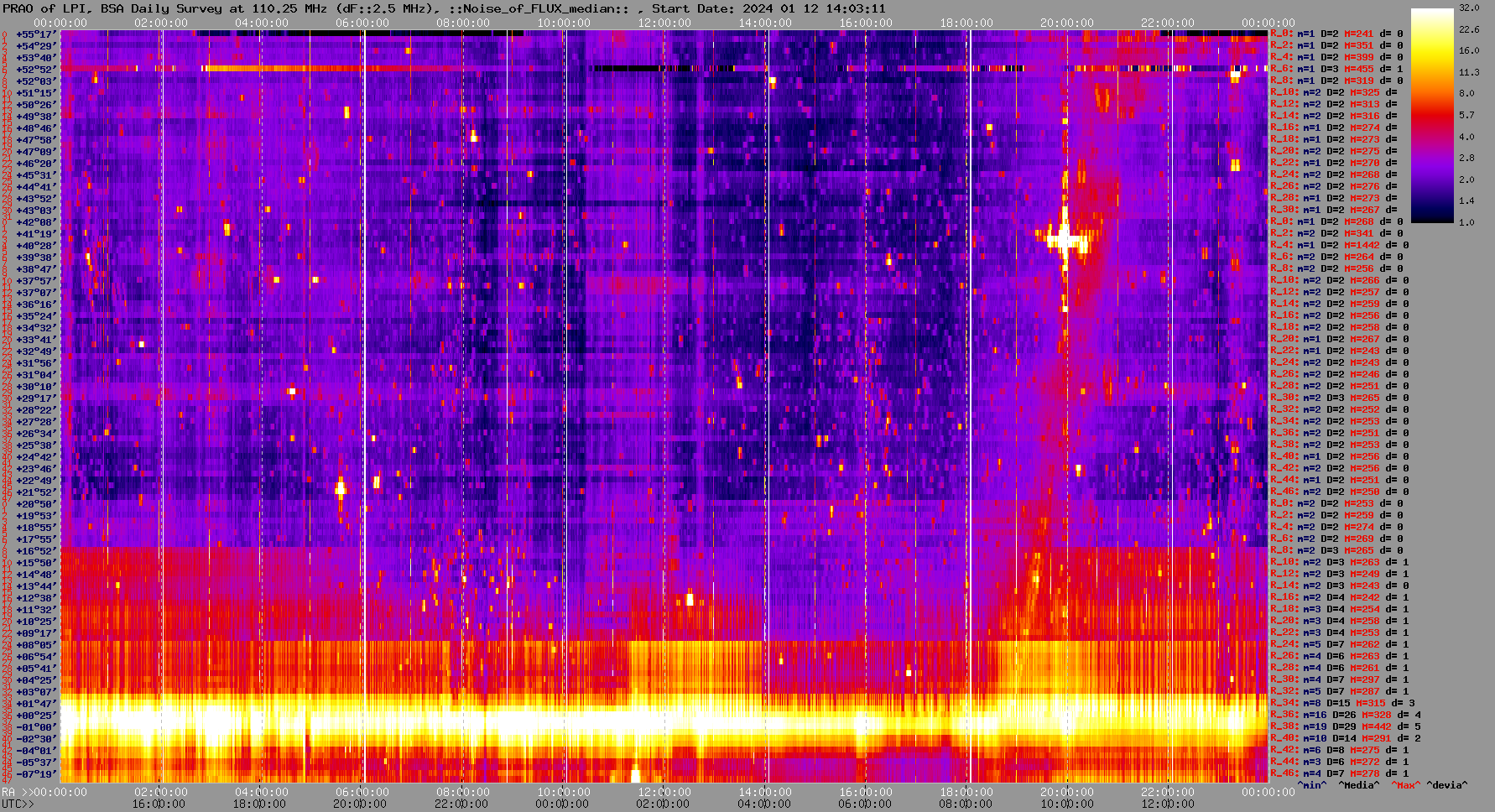Viewport: 1495px width, 812px height.
Task: Click the stats row with M=1442
Action: click(1340, 245)
